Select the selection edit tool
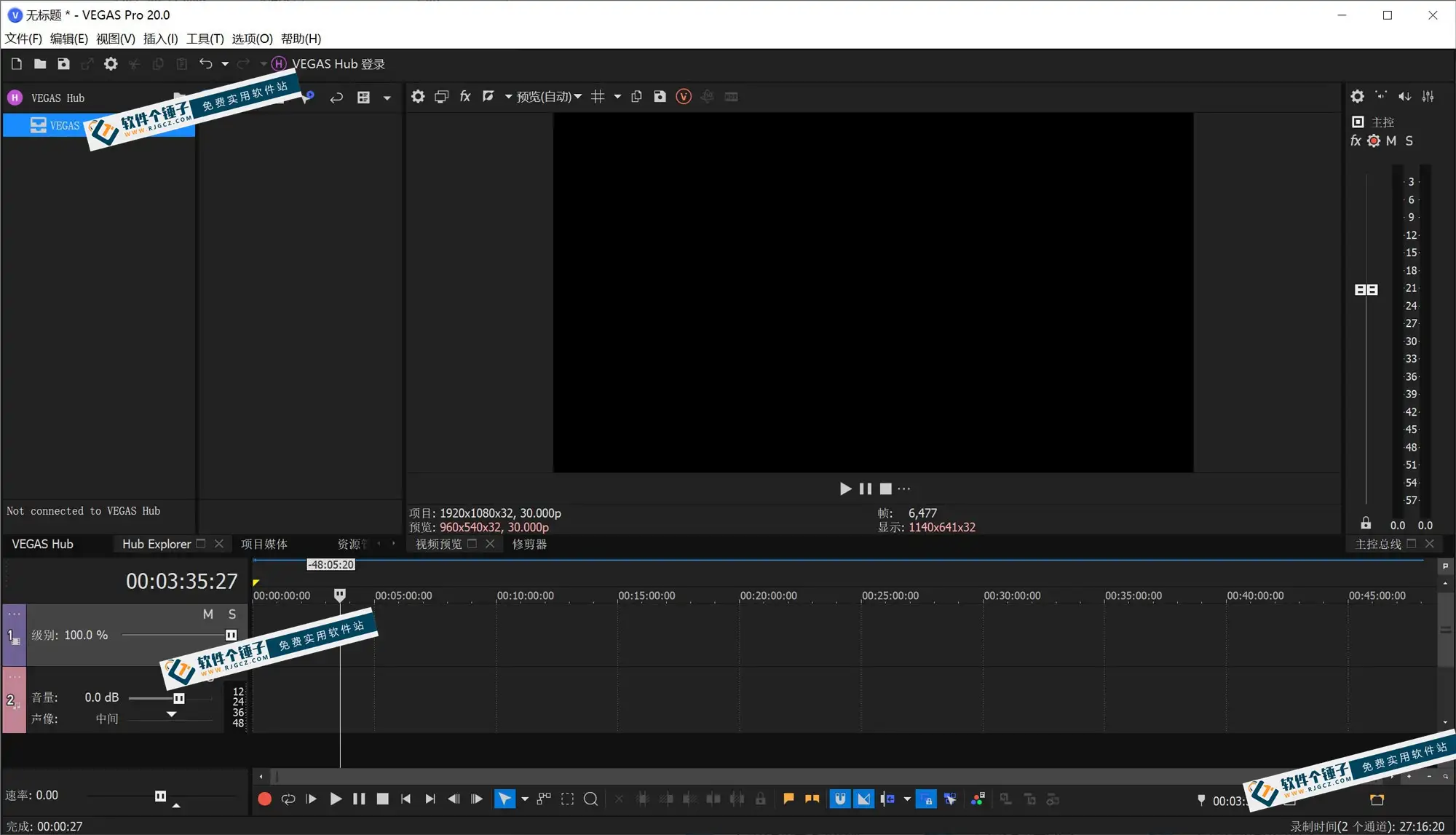Image resolution: width=1456 pixels, height=835 pixels. (567, 799)
